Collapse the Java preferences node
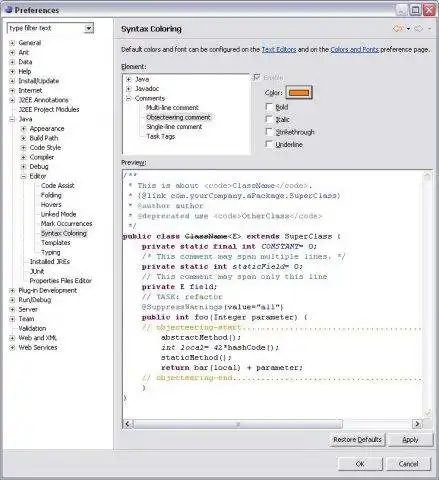 pyautogui.click(x=12, y=119)
